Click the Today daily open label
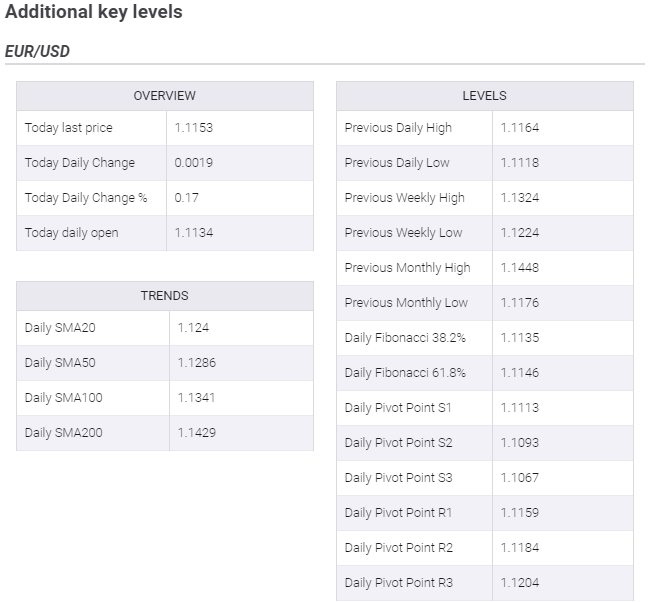 [71, 233]
